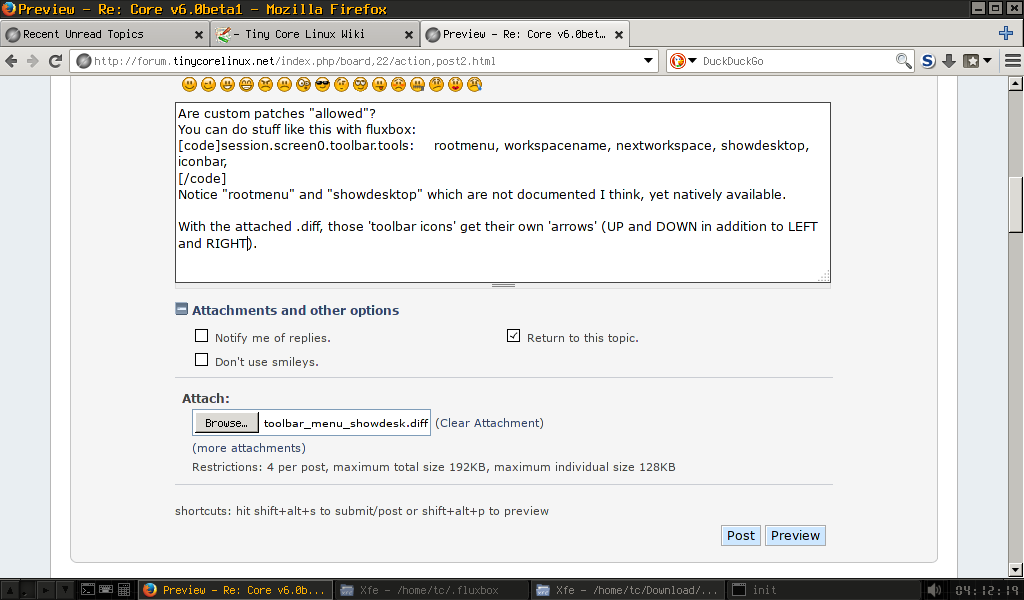Uncheck 'Return to this topic' checkbox
This screenshot has width=1024, height=600.
514,337
